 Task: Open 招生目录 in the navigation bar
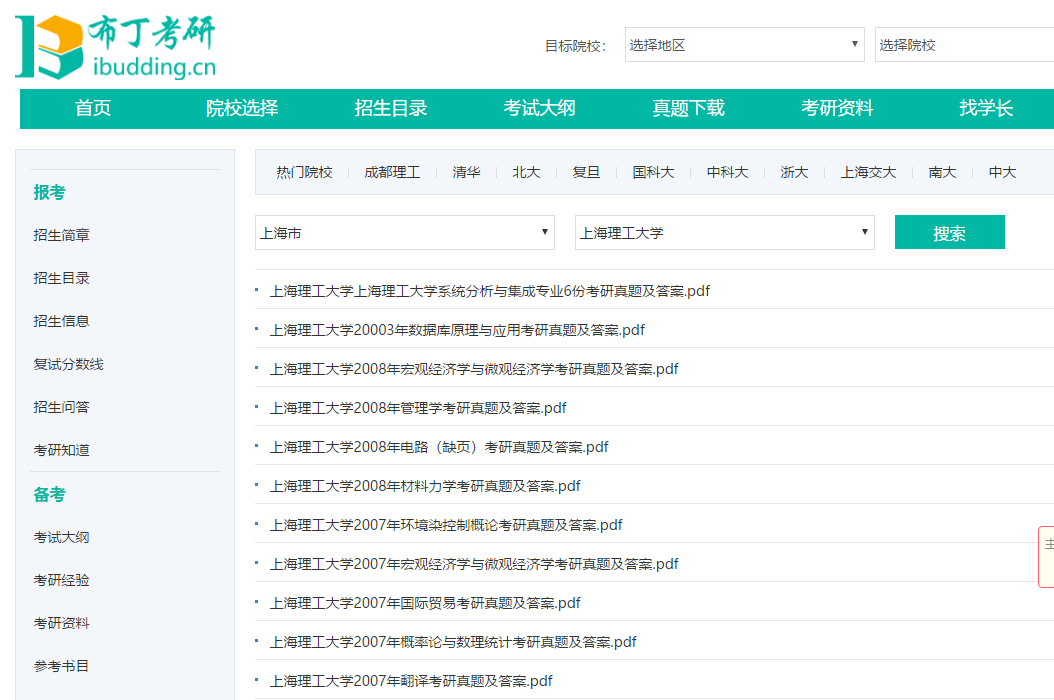pyautogui.click(x=391, y=108)
